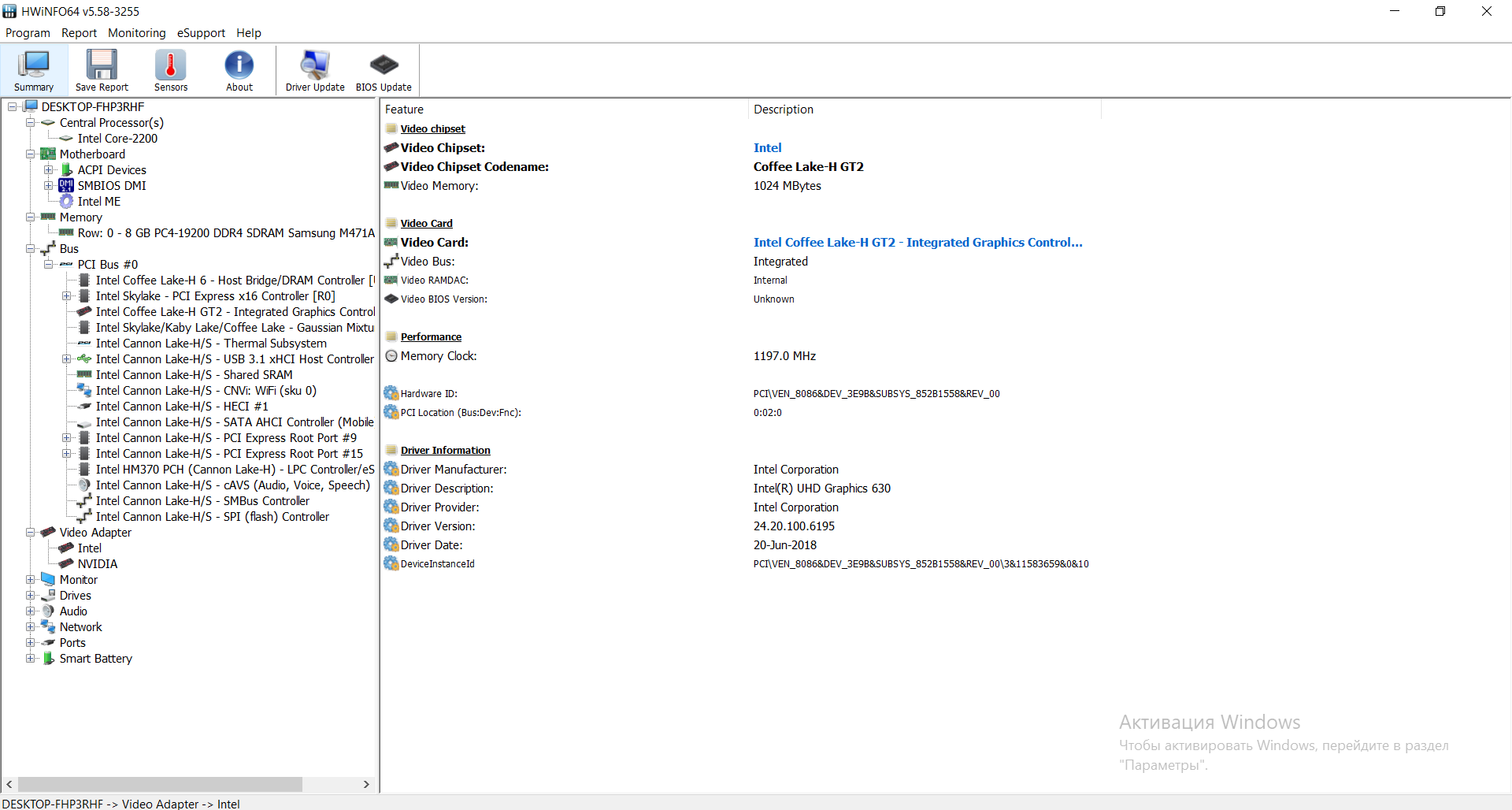Screen dimensions: 1512x810
Task: Select NVIDIA under Video Adapter
Action: pos(98,563)
